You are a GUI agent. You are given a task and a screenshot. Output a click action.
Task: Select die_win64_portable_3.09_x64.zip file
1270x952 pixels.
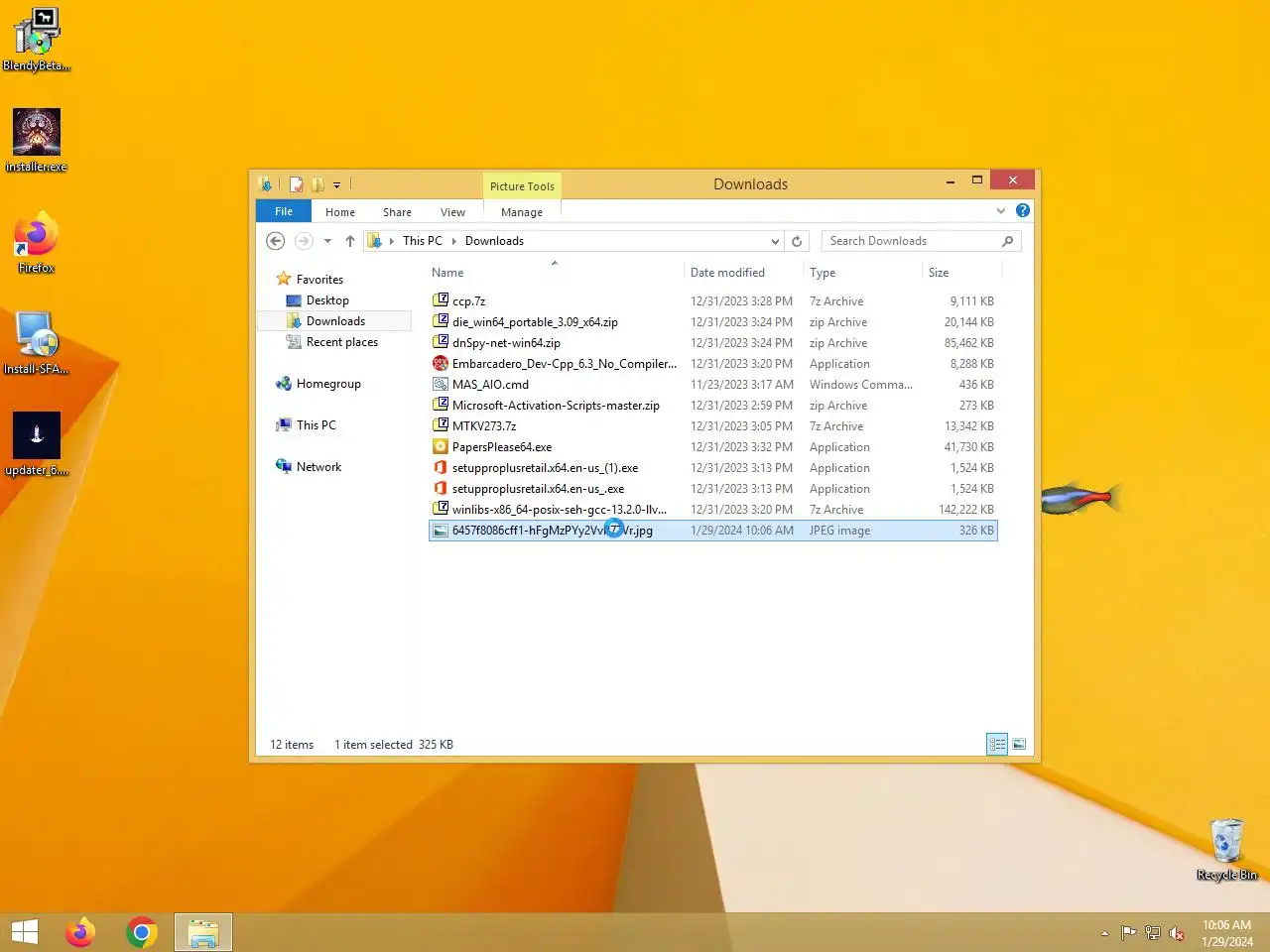712,321
